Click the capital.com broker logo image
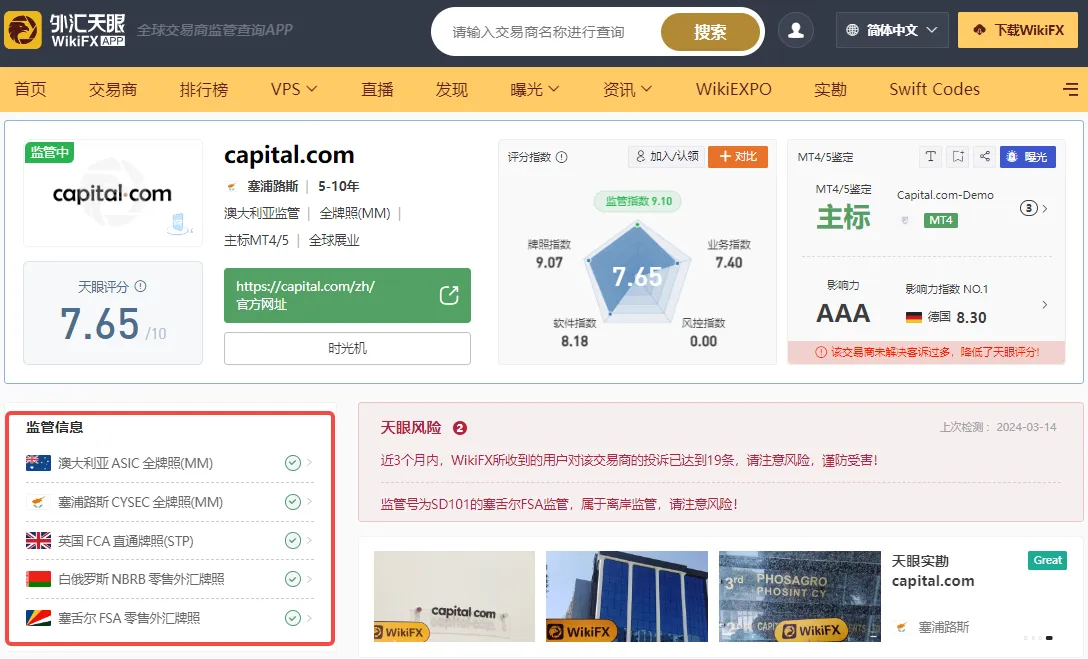1088x659 pixels. [113, 194]
